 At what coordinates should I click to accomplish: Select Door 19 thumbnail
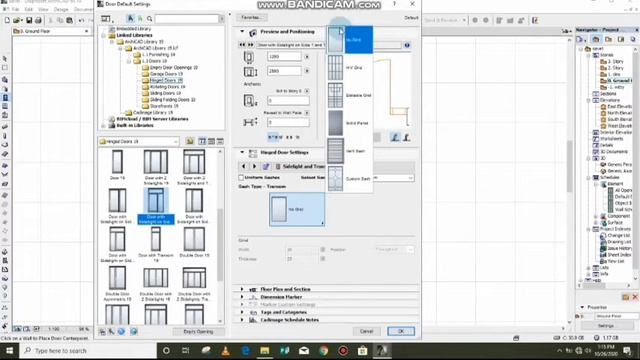[x=117, y=164]
